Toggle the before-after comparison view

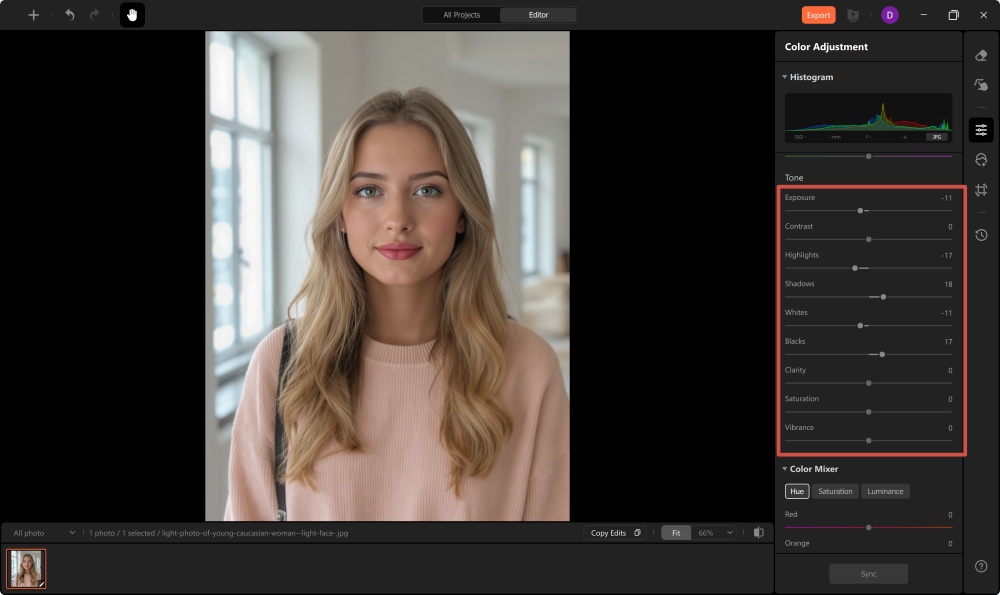[760, 532]
